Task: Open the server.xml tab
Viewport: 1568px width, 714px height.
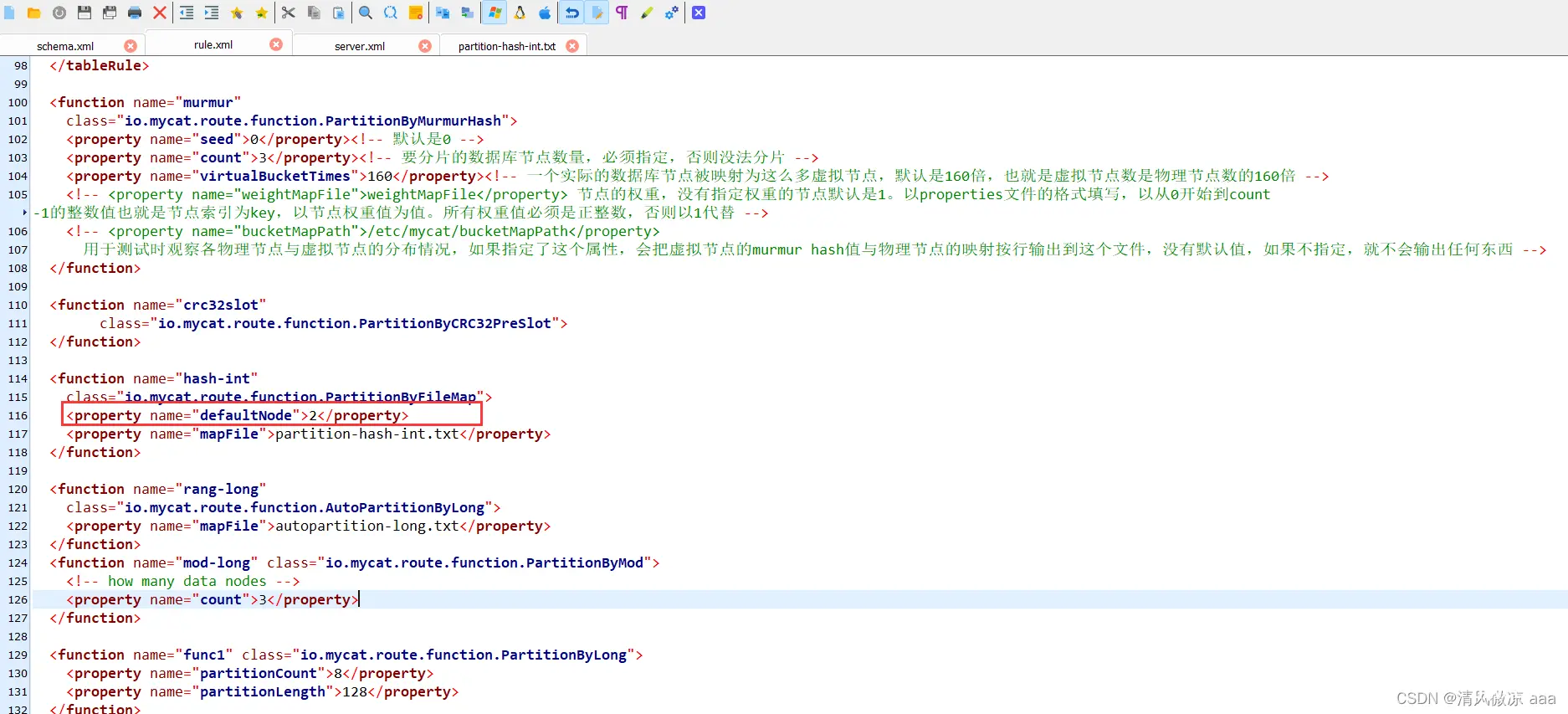Action: pyautogui.click(x=360, y=46)
